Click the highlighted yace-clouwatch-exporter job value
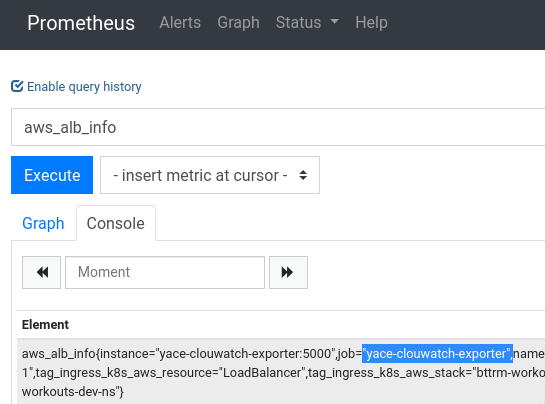Image resolution: width=545 pixels, height=404 pixels. click(437, 354)
